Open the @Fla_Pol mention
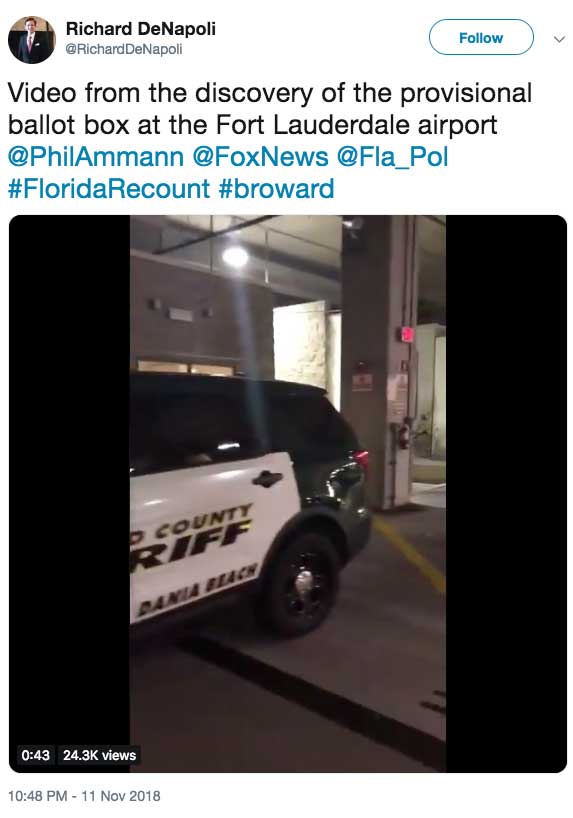The width and height of the screenshot is (573, 818). (392, 157)
